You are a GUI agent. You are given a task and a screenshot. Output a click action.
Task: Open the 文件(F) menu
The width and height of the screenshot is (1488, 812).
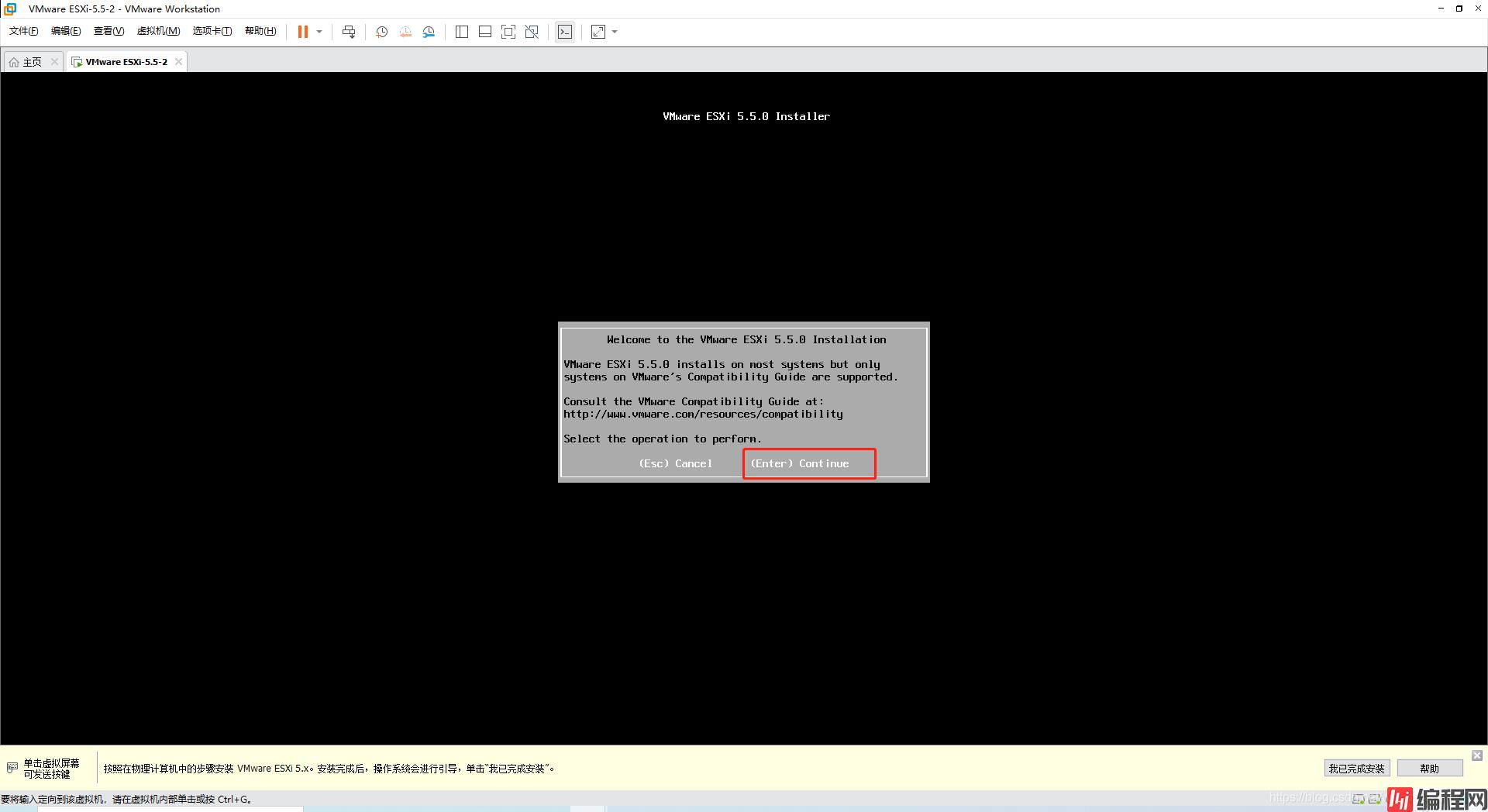23,31
